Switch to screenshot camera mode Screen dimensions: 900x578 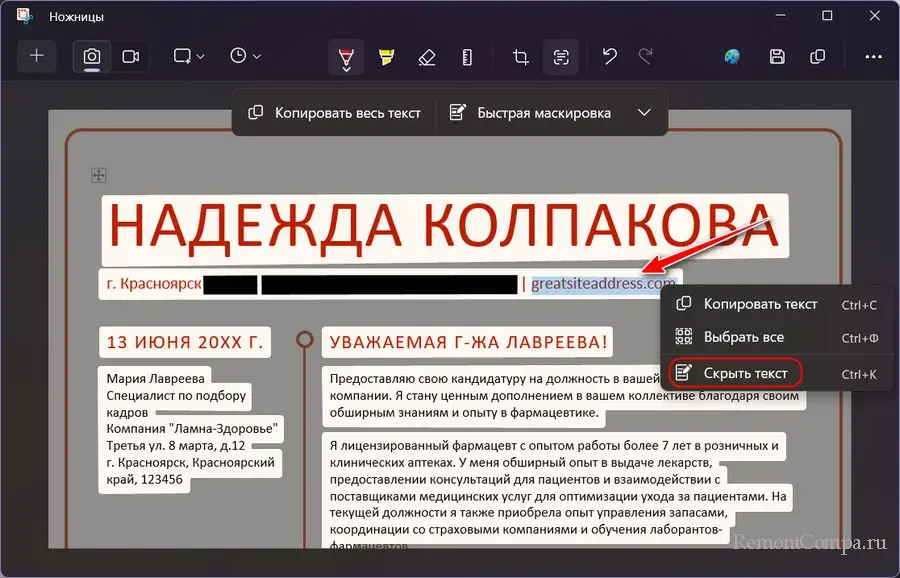click(92, 56)
